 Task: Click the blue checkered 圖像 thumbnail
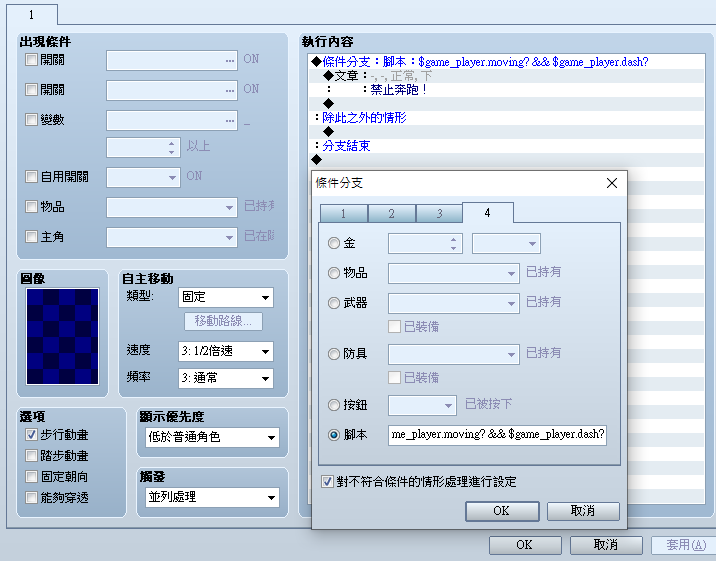coord(63,336)
